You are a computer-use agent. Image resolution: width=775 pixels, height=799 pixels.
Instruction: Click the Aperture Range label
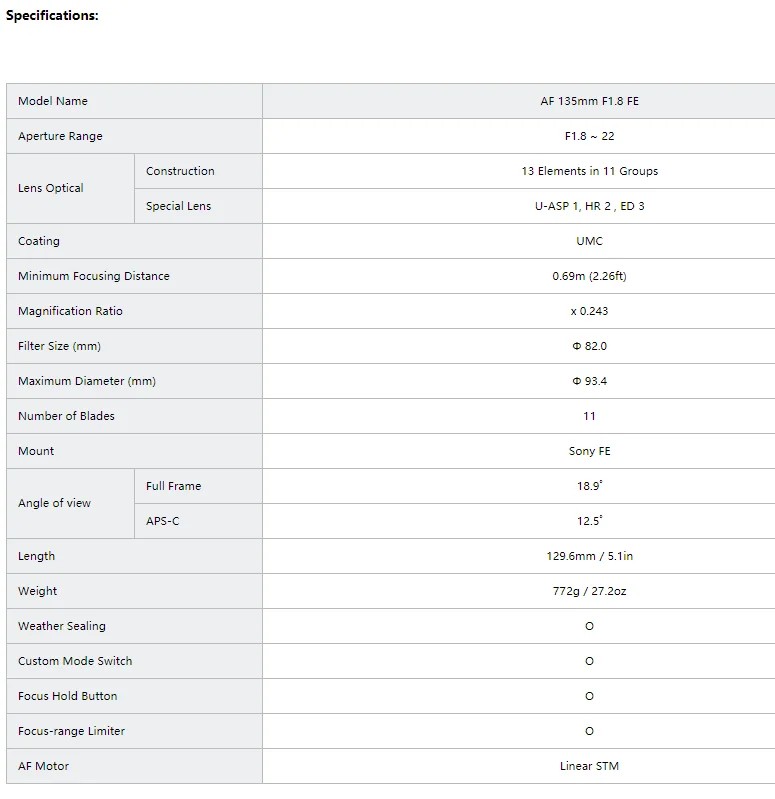60,136
